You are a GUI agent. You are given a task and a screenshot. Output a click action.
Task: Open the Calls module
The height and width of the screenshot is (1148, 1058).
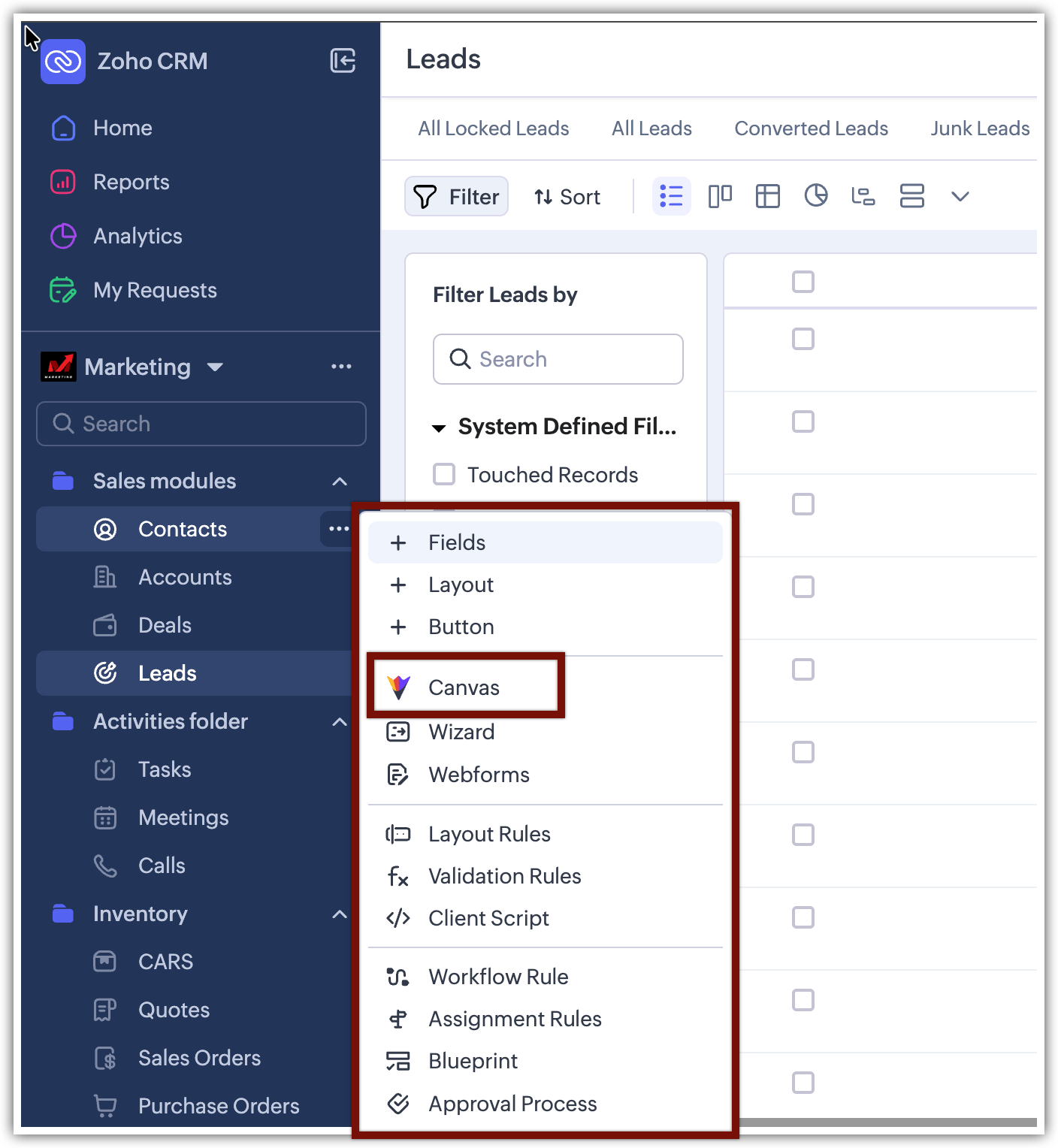coord(162,866)
